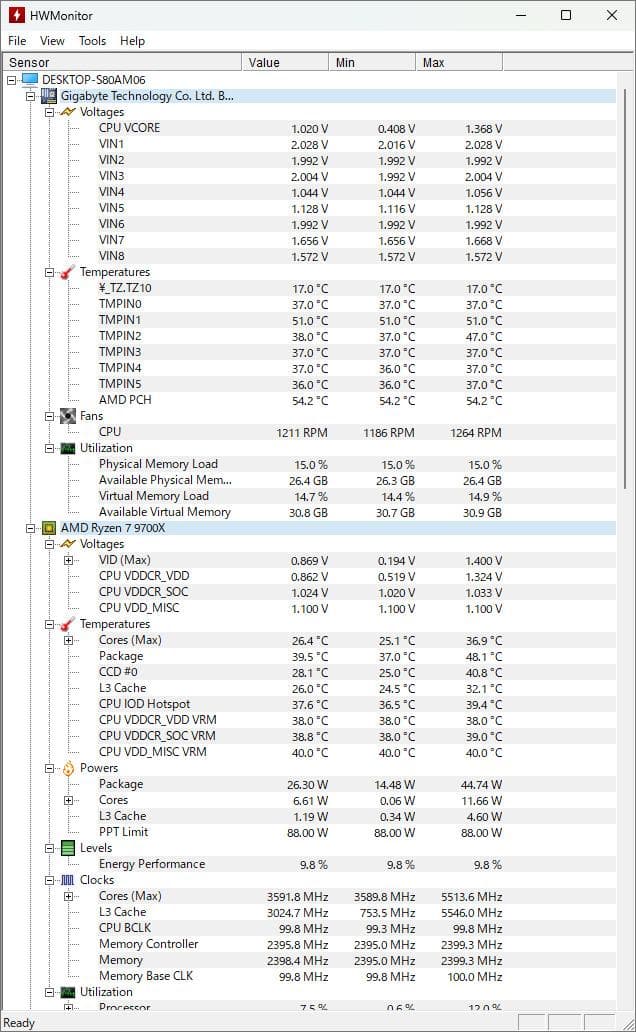Open the View menu
The height and width of the screenshot is (1032, 636).
pos(51,41)
